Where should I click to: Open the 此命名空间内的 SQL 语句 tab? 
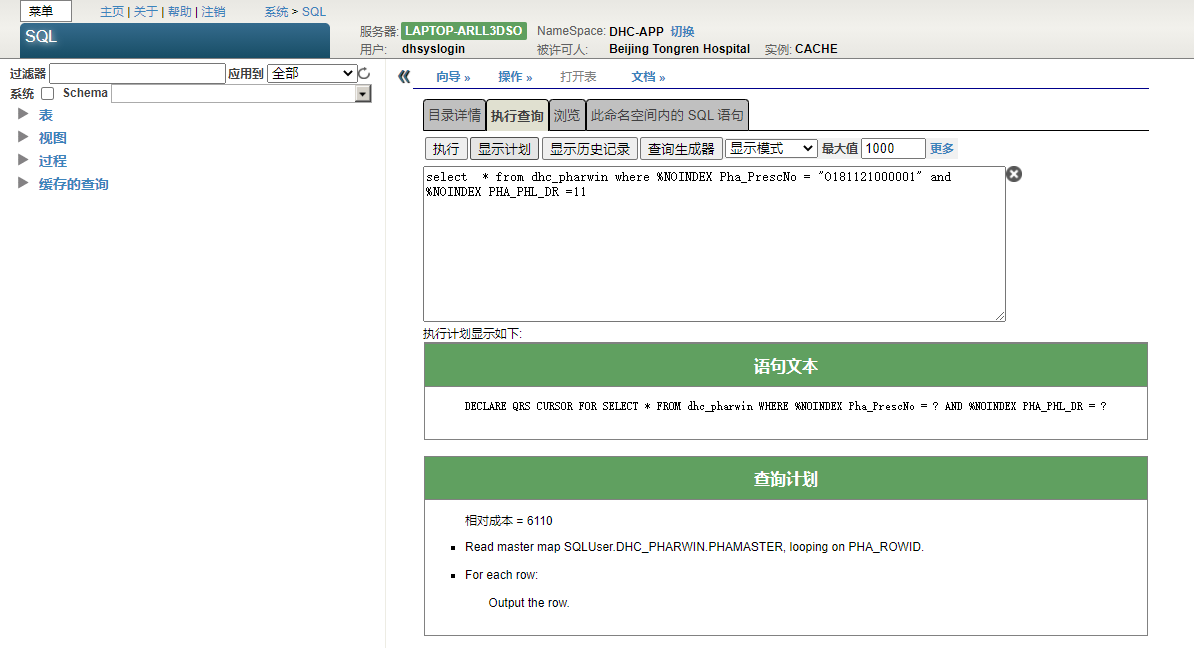[667, 115]
